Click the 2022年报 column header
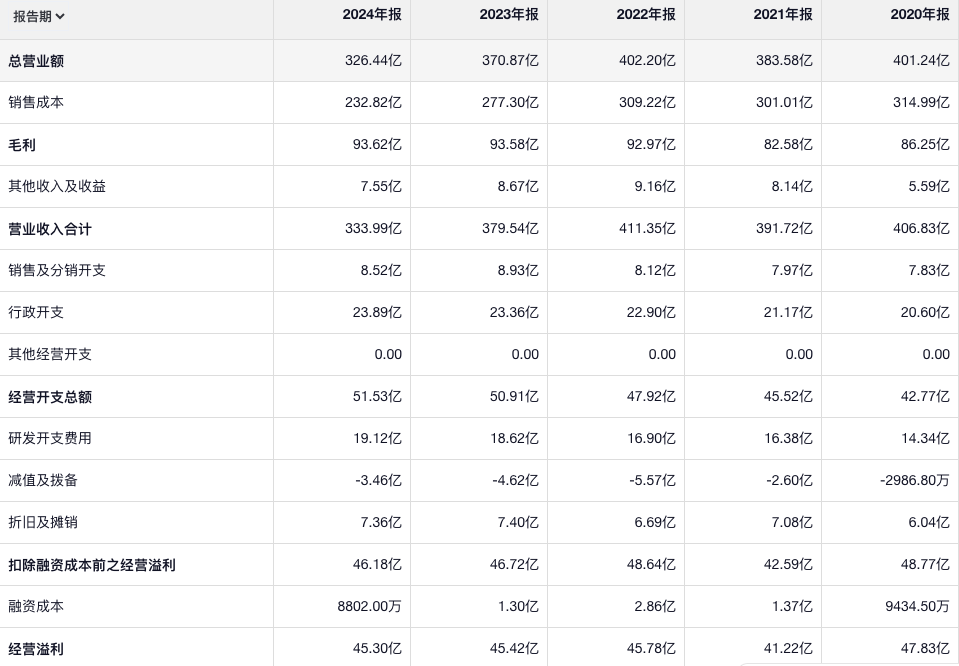Screen dimensions: 959x666 tap(646, 15)
